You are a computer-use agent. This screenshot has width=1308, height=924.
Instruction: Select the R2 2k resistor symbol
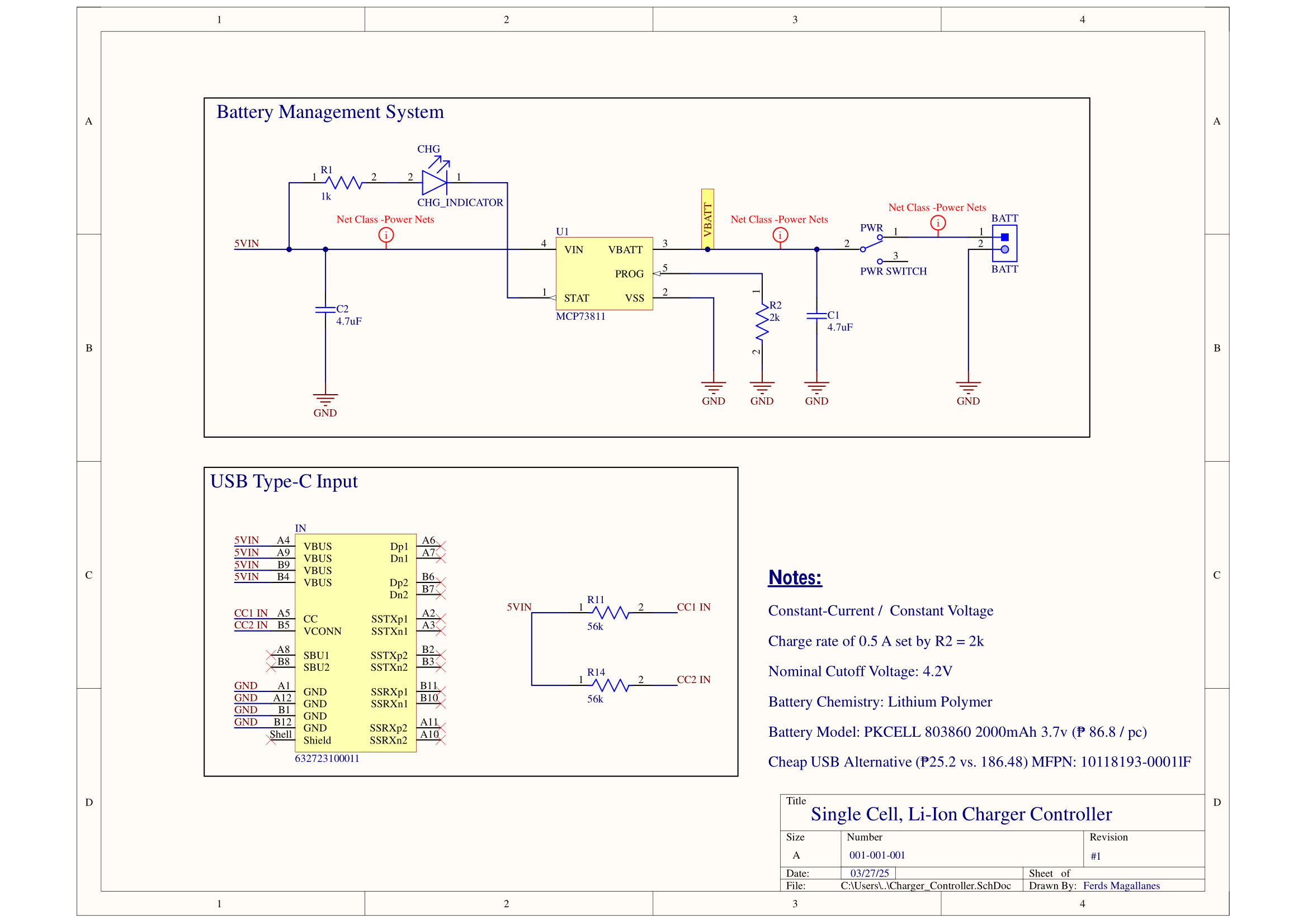pyautogui.click(x=762, y=322)
